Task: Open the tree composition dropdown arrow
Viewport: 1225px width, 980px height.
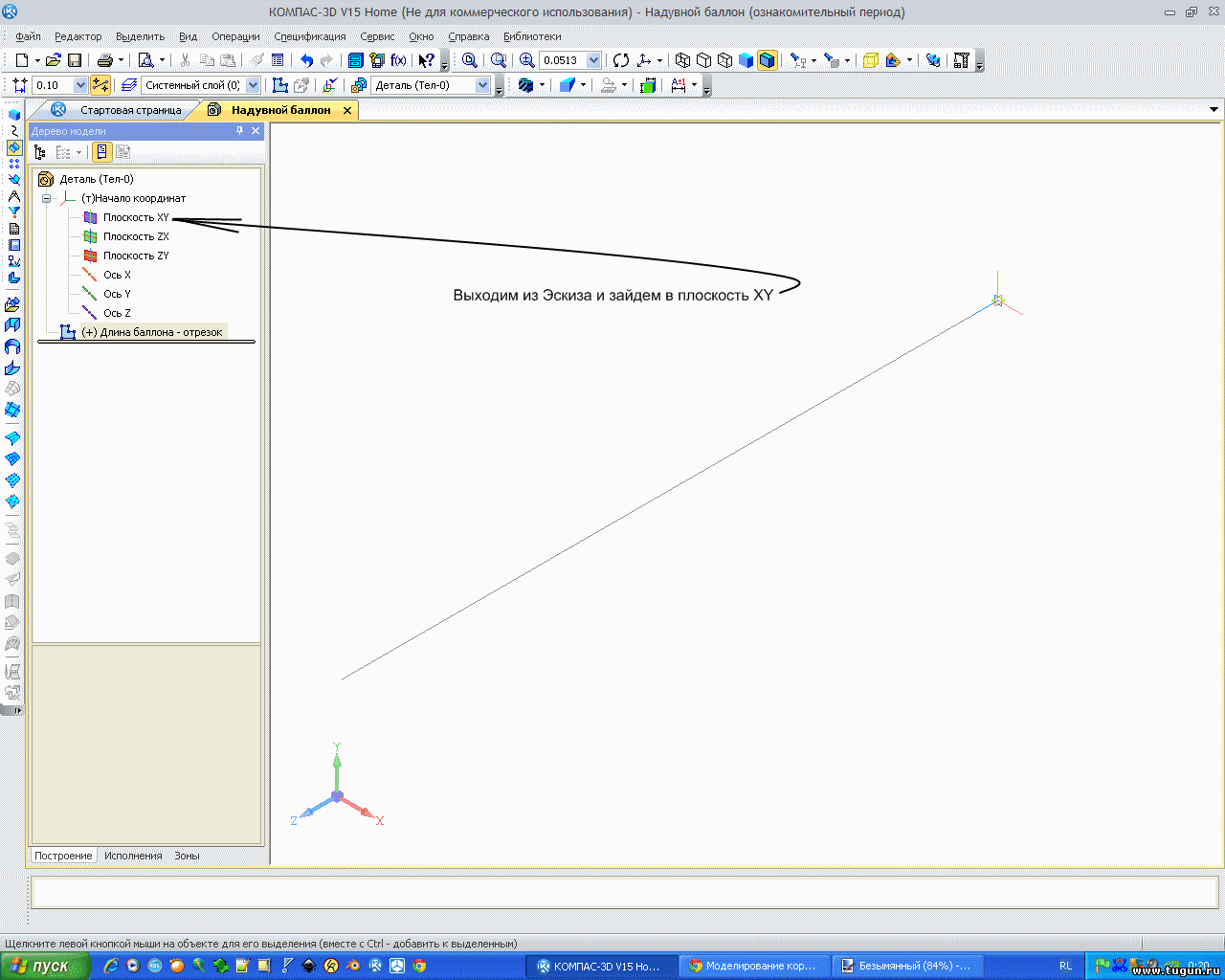Action: 78,152
